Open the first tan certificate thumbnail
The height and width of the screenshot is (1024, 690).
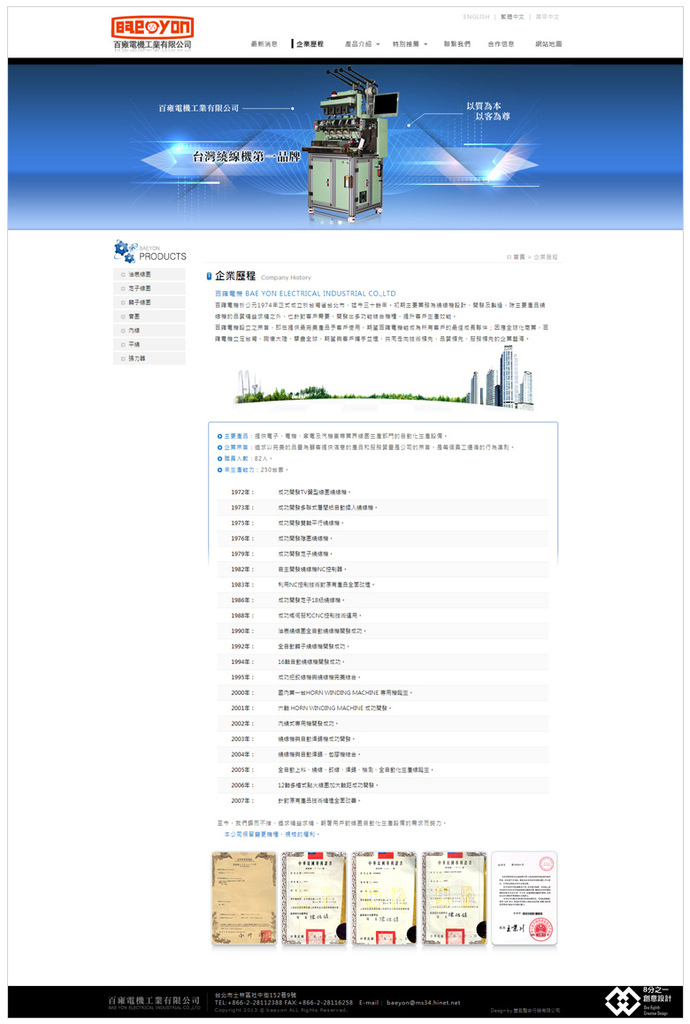[x=244, y=899]
